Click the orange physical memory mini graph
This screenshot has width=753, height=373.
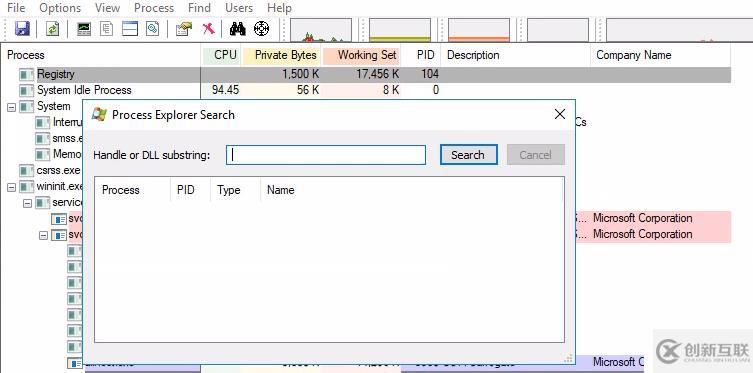[x=479, y=30]
